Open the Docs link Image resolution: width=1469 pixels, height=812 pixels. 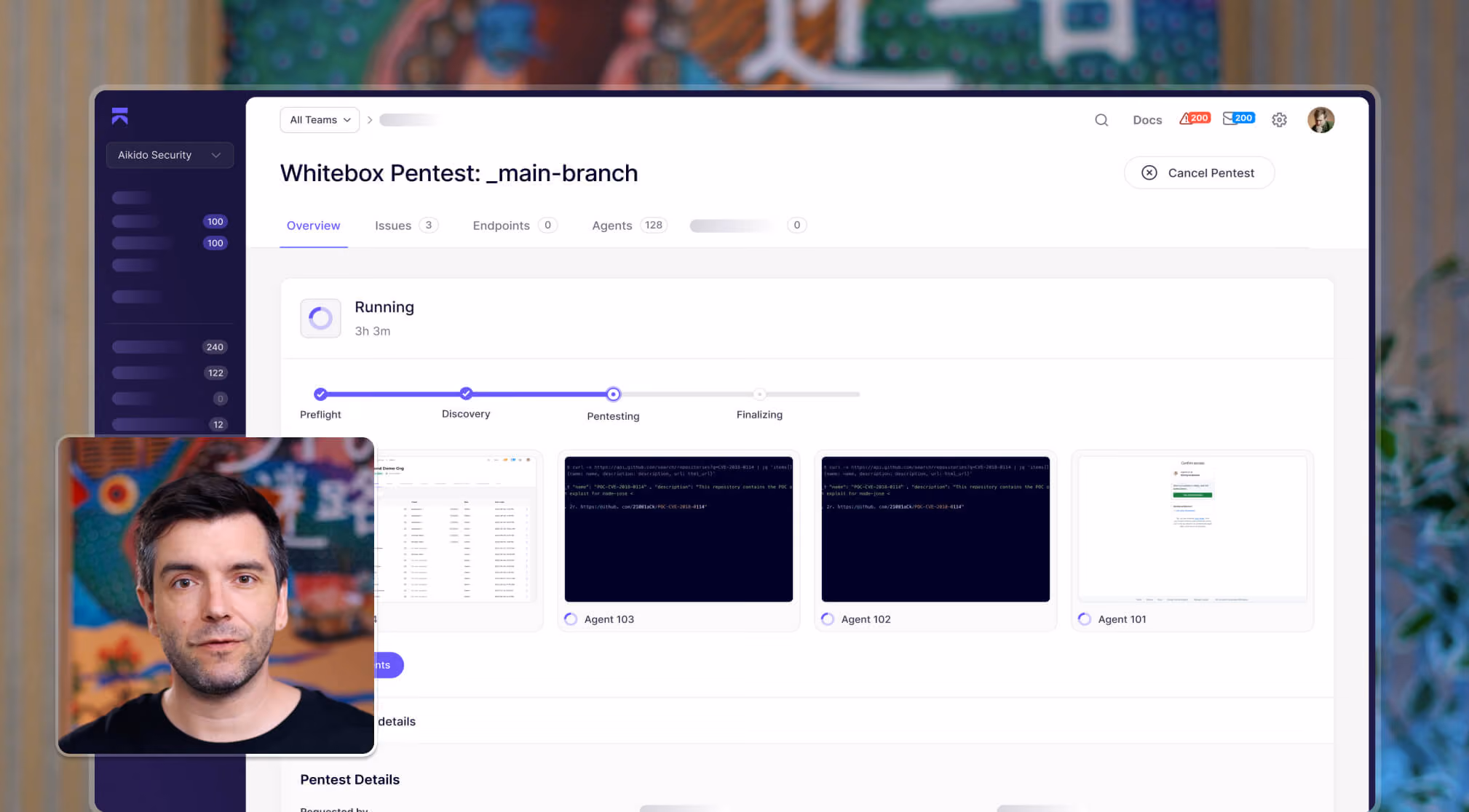1147,120
